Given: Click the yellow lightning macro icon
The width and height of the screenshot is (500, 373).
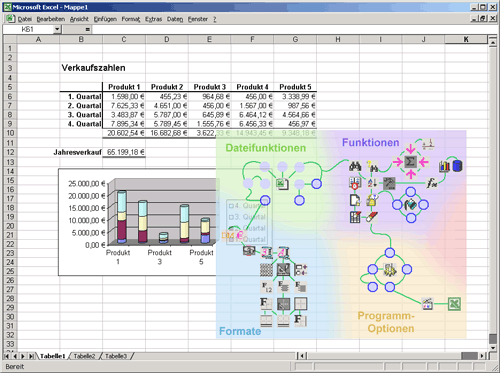Looking at the screenshot, I should [389, 270].
